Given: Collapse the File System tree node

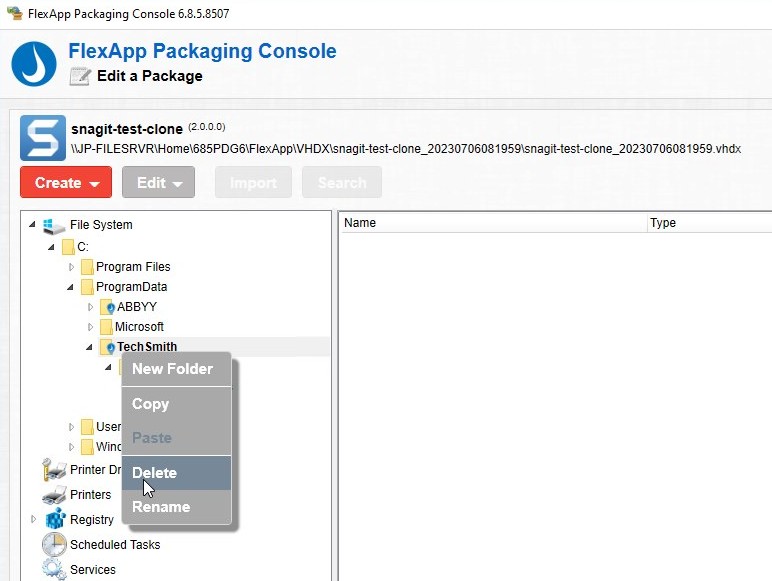Looking at the screenshot, I should point(32,225).
